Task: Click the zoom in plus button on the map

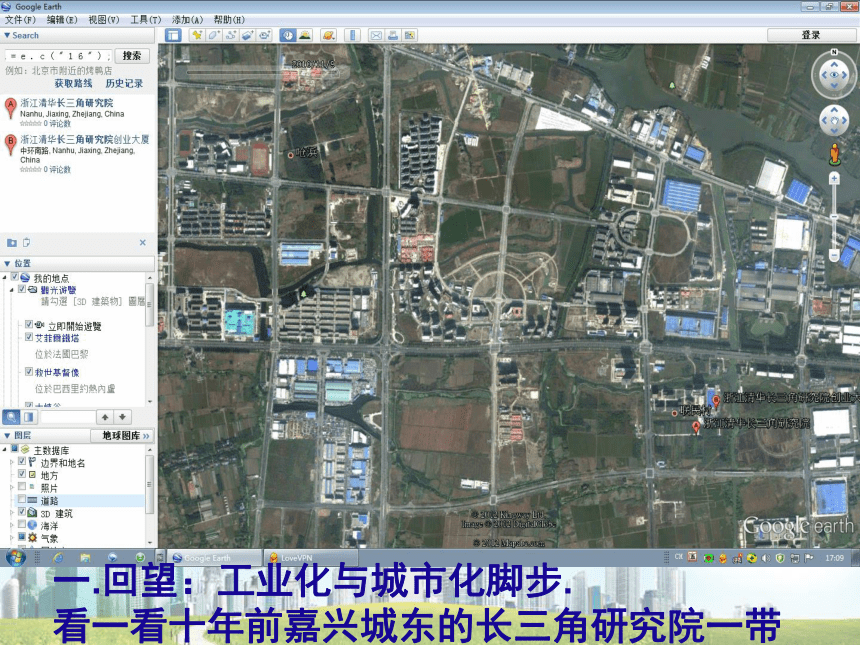Action: 834,178
